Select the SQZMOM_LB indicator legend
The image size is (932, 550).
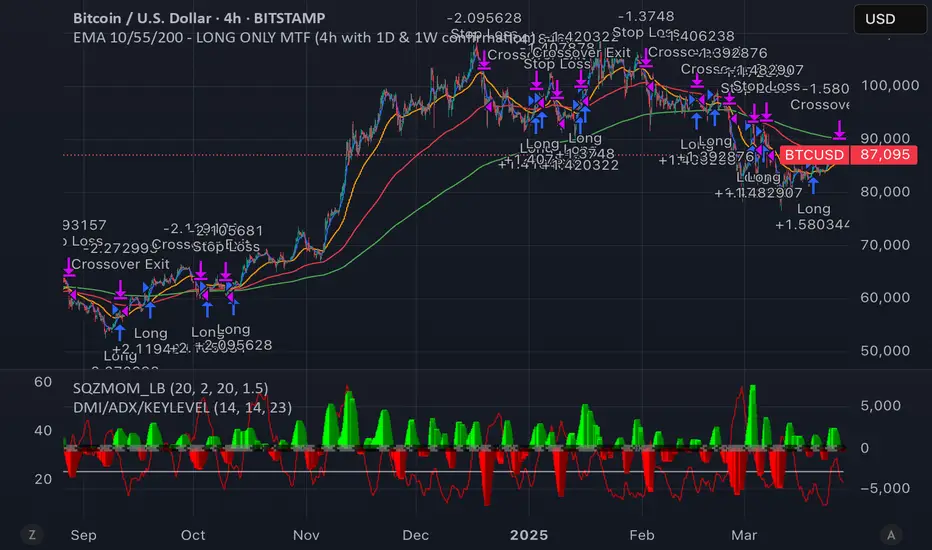(170, 388)
